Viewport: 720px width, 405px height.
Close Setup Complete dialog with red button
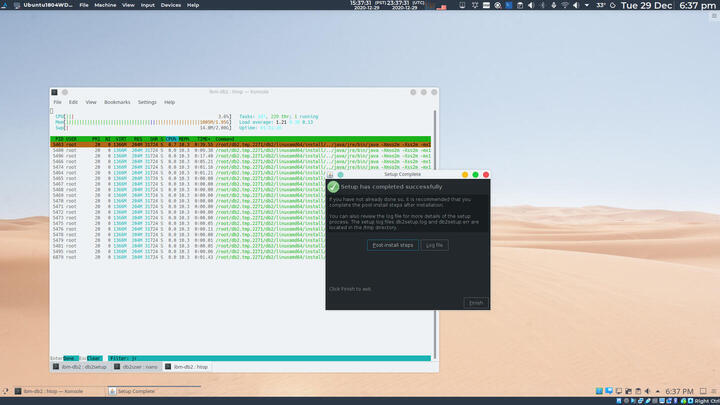pyautogui.click(x=486, y=175)
